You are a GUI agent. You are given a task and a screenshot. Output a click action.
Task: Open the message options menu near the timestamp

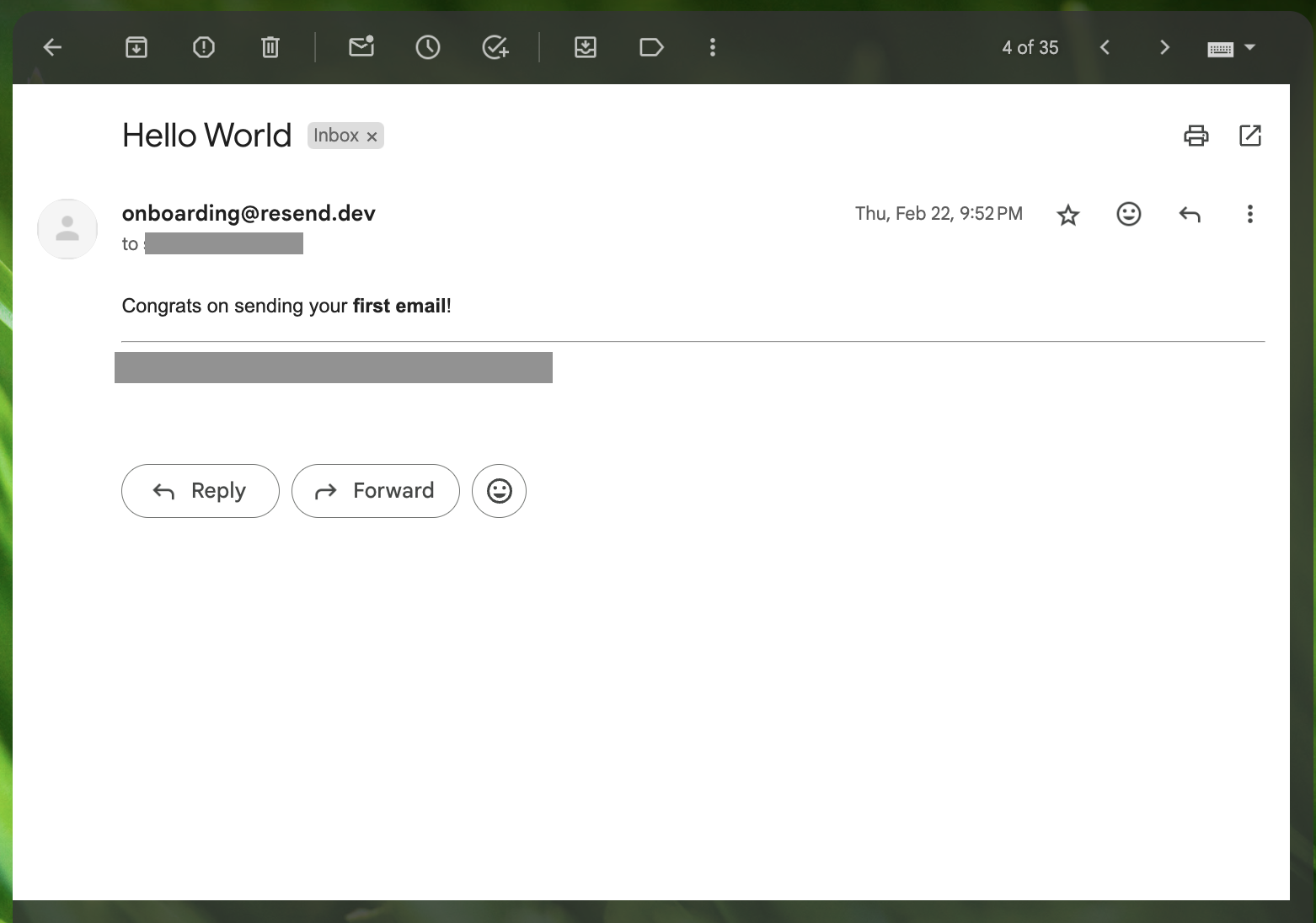1249,214
